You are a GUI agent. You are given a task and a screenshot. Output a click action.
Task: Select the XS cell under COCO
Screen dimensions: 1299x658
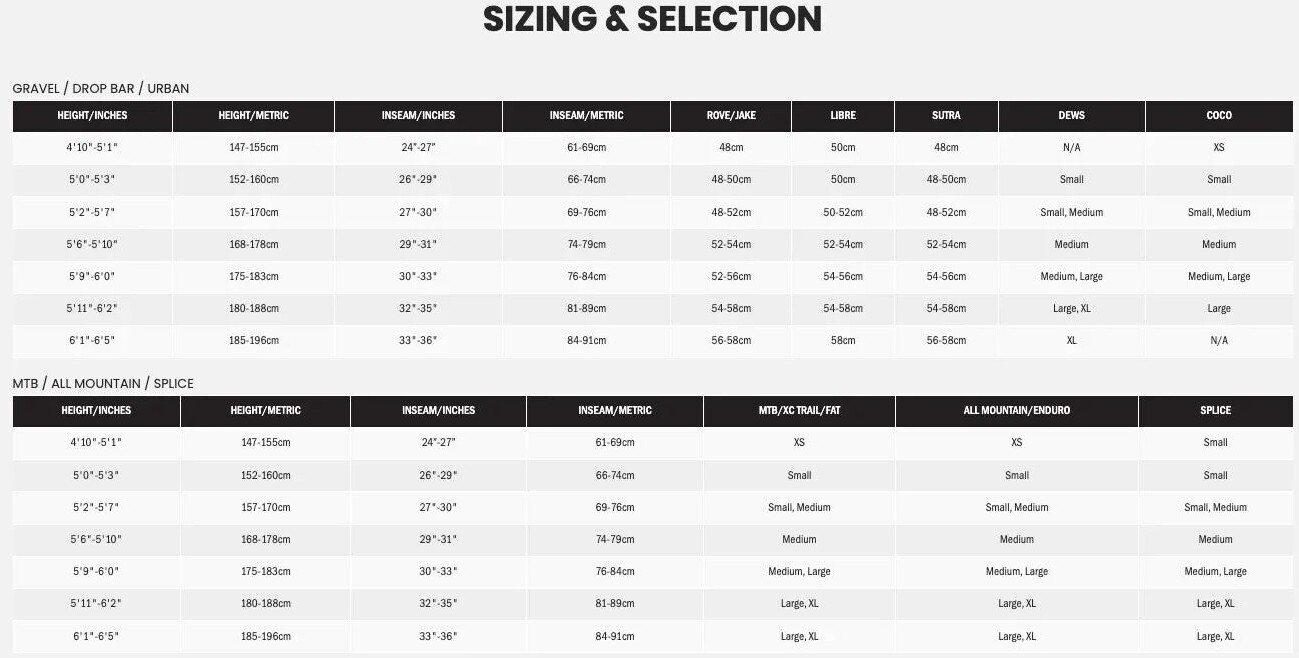click(1219, 148)
